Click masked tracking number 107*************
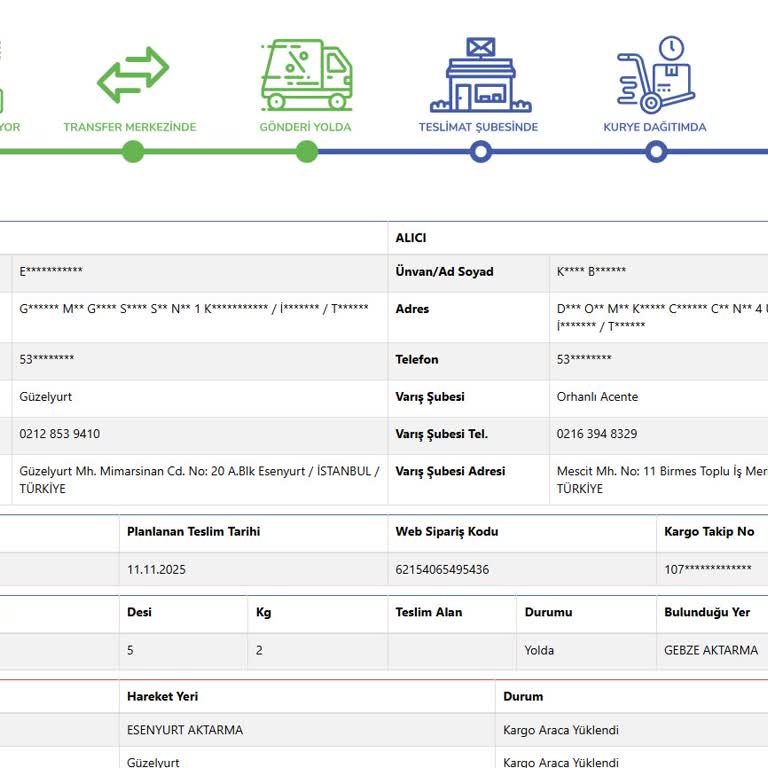Image resolution: width=768 pixels, height=768 pixels. point(707,570)
